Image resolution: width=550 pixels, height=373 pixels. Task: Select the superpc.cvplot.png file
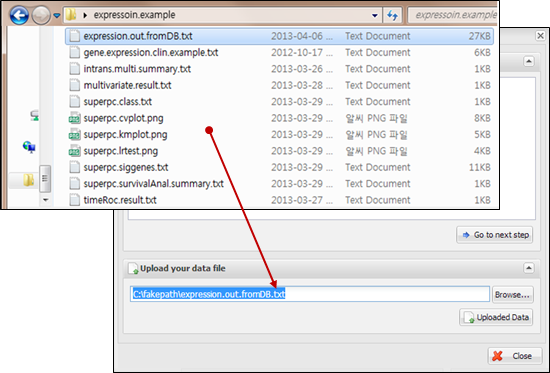pyautogui.click(x=279, y=118)
